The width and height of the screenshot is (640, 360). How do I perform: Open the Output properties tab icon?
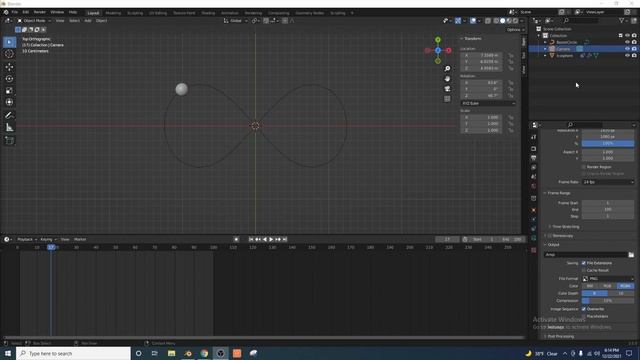tap(533, 158)
